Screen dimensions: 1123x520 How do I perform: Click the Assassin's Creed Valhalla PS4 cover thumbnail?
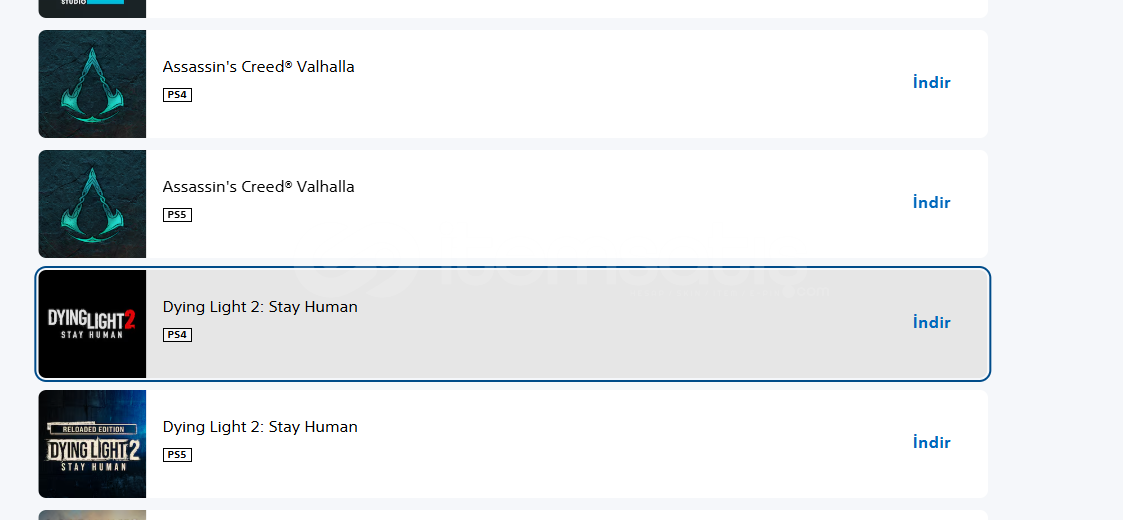click(92, 84)
